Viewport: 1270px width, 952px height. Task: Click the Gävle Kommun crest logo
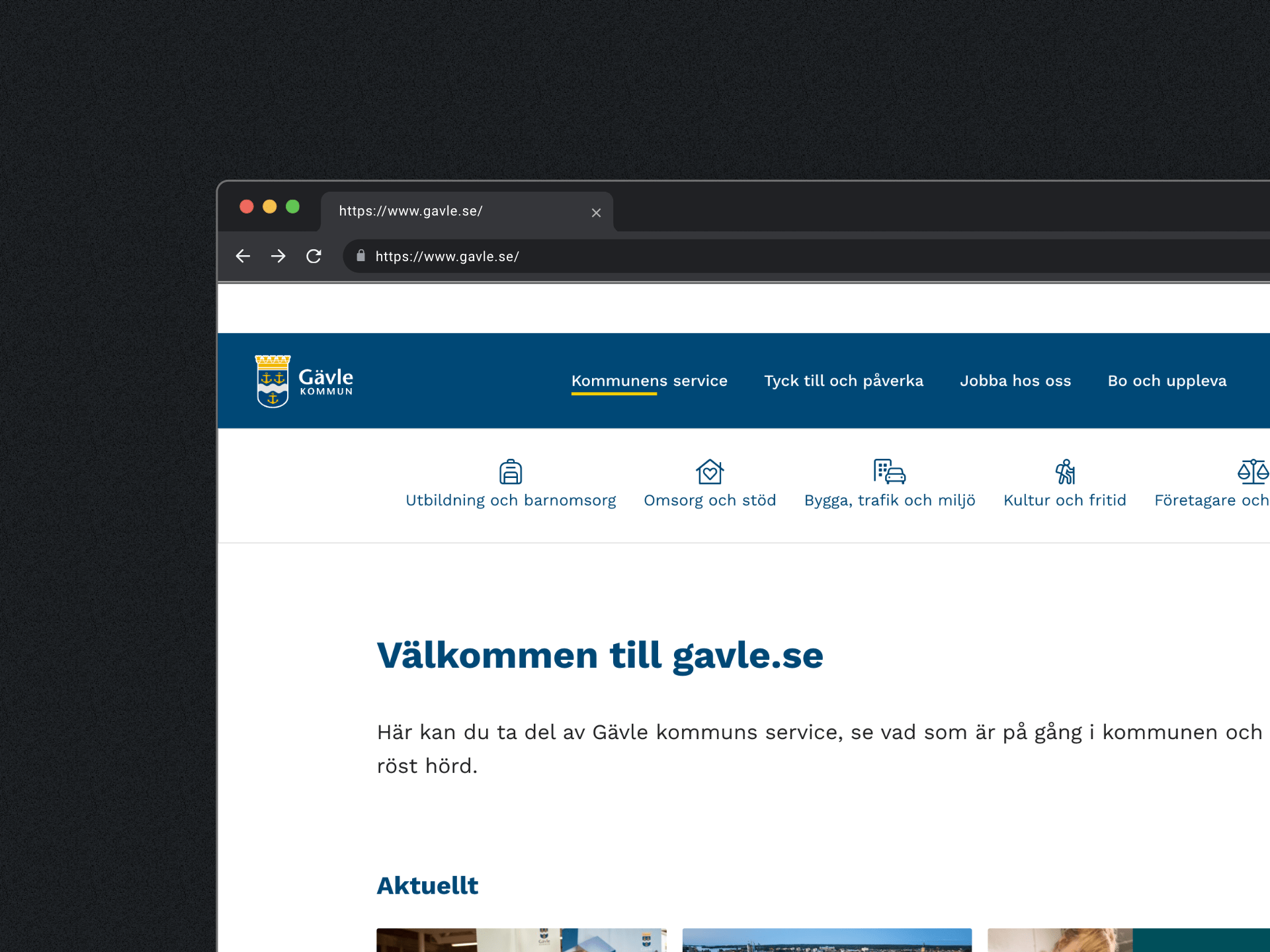tap(273, 381)
